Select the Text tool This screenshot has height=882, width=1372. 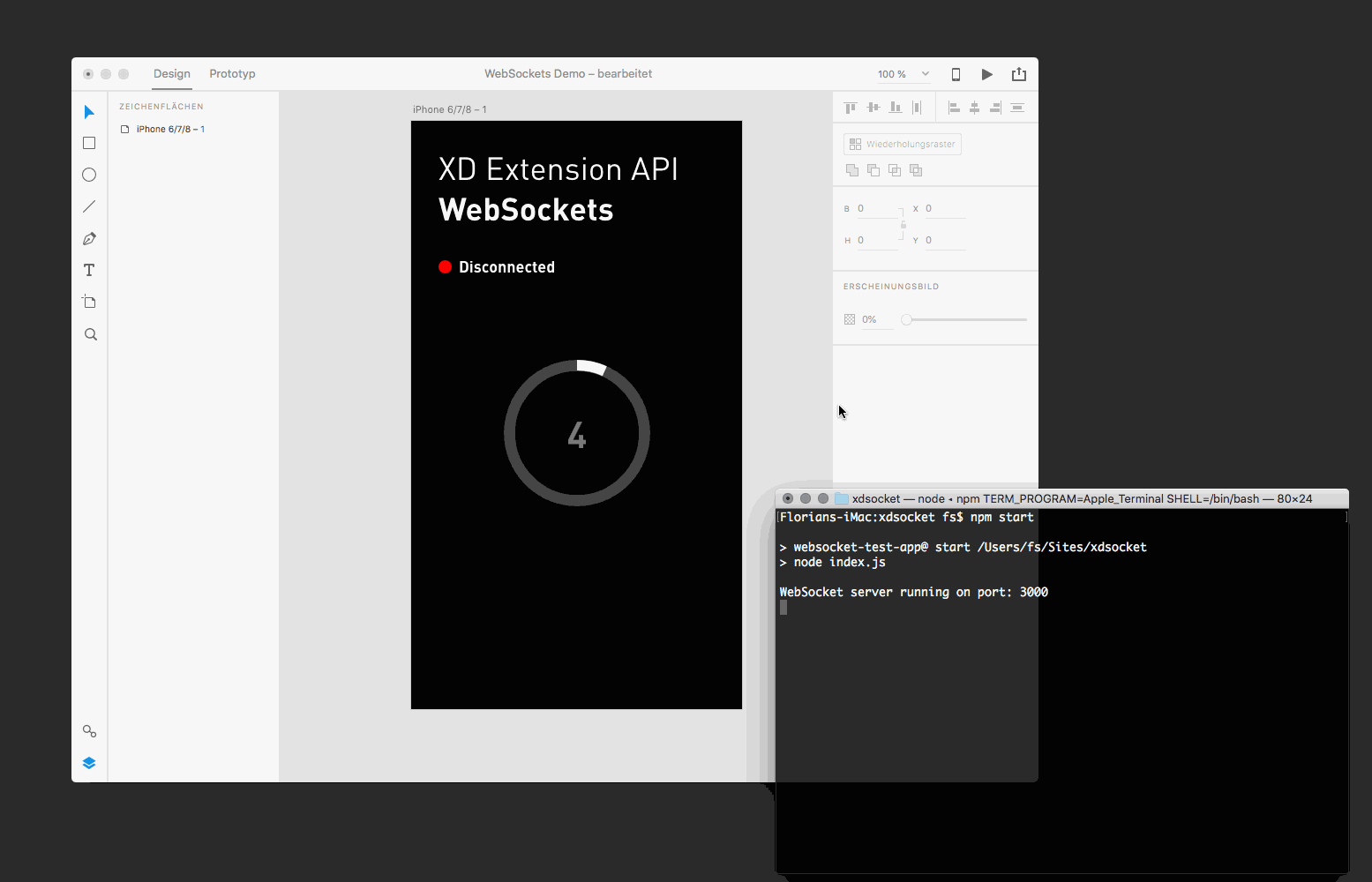[x=89, y=270]
